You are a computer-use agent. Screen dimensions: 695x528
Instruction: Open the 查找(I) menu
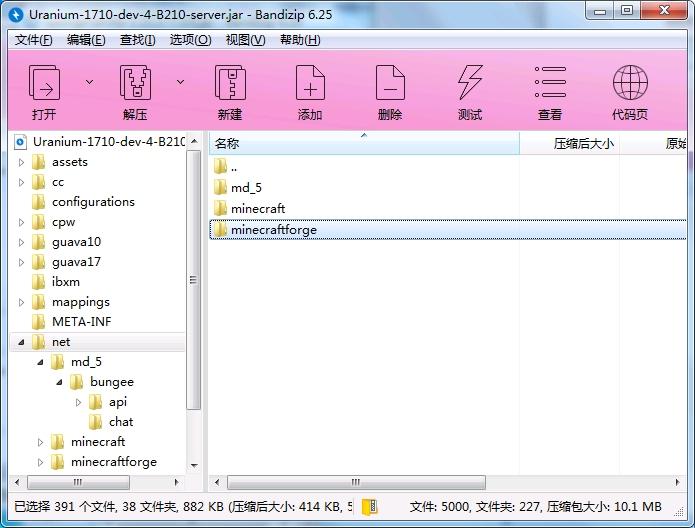[x=137, y=40]
